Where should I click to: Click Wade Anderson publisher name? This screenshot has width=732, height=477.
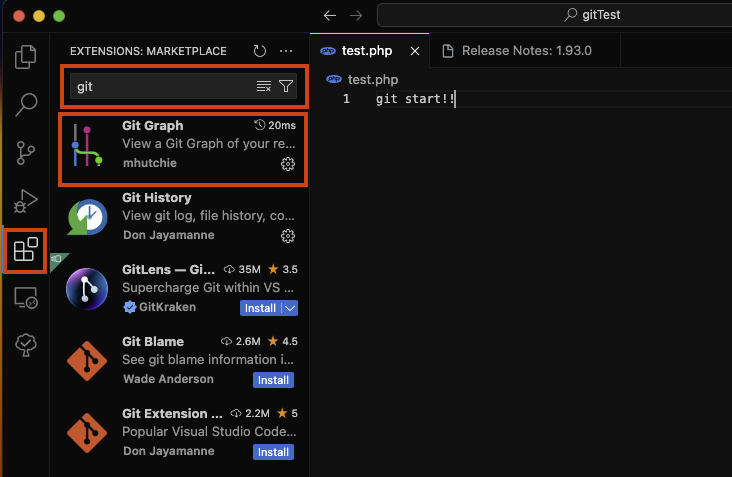(x=168, y=379)
